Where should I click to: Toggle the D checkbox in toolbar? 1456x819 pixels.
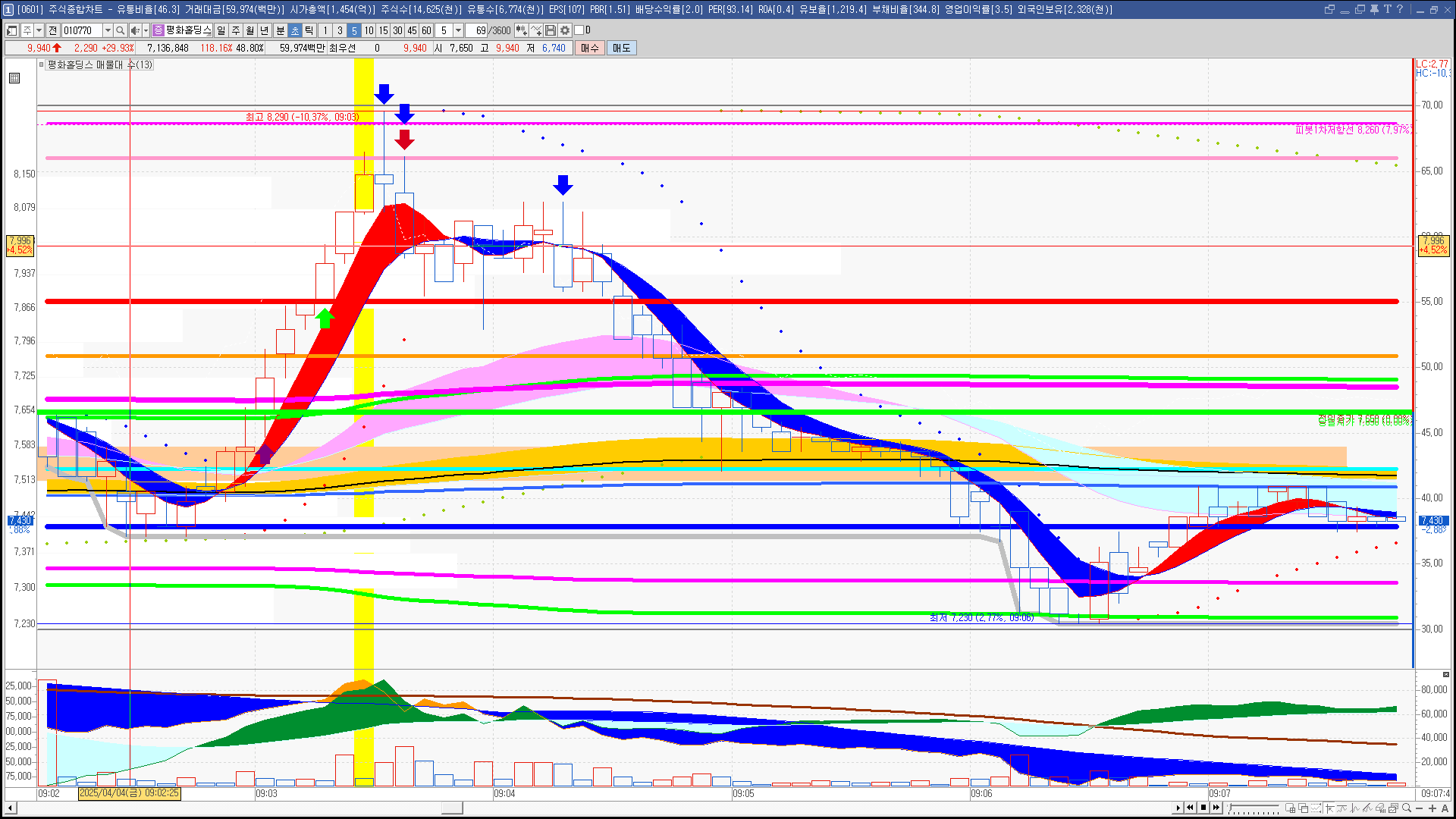(x=579, y=30)
